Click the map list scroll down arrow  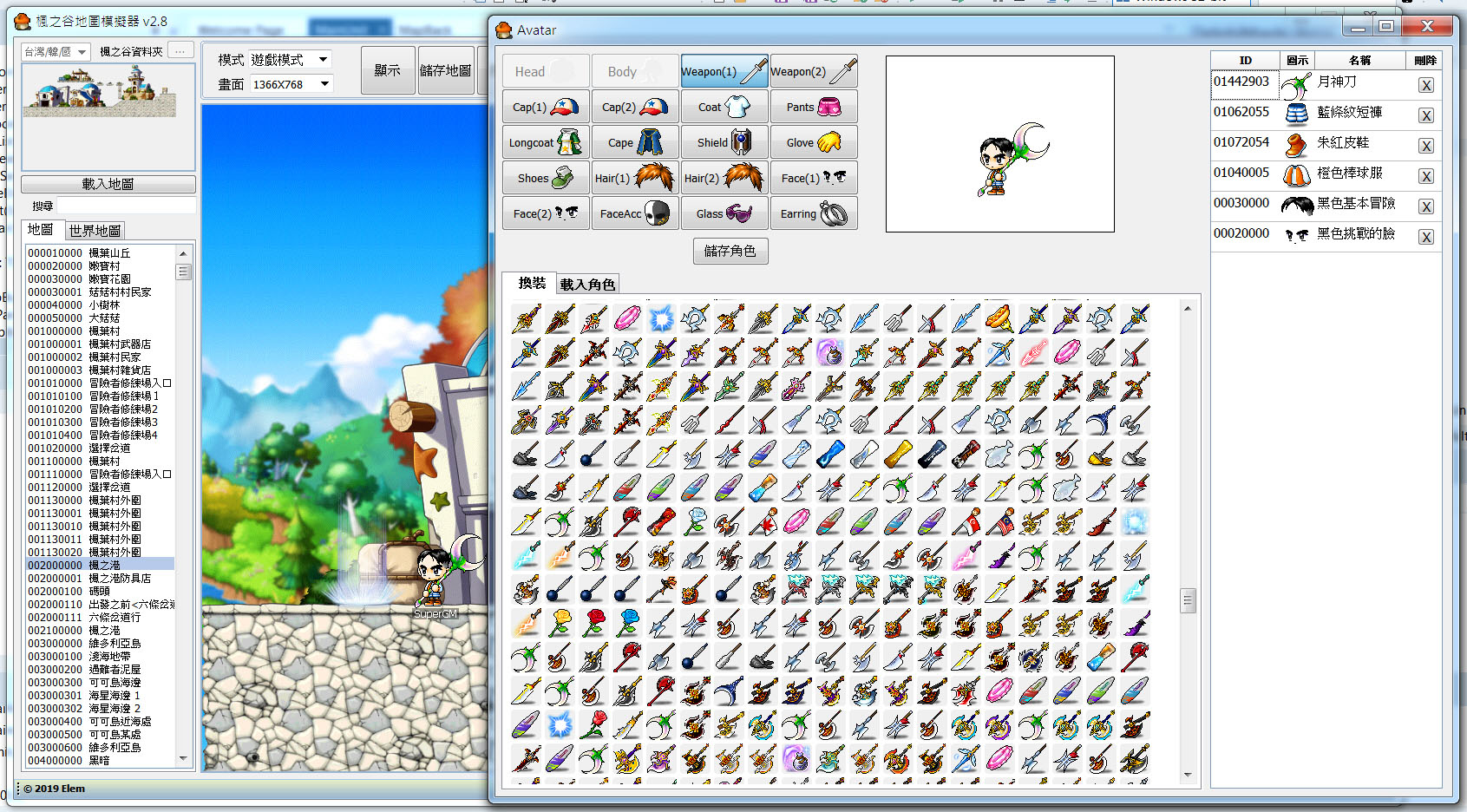(183, 758)
